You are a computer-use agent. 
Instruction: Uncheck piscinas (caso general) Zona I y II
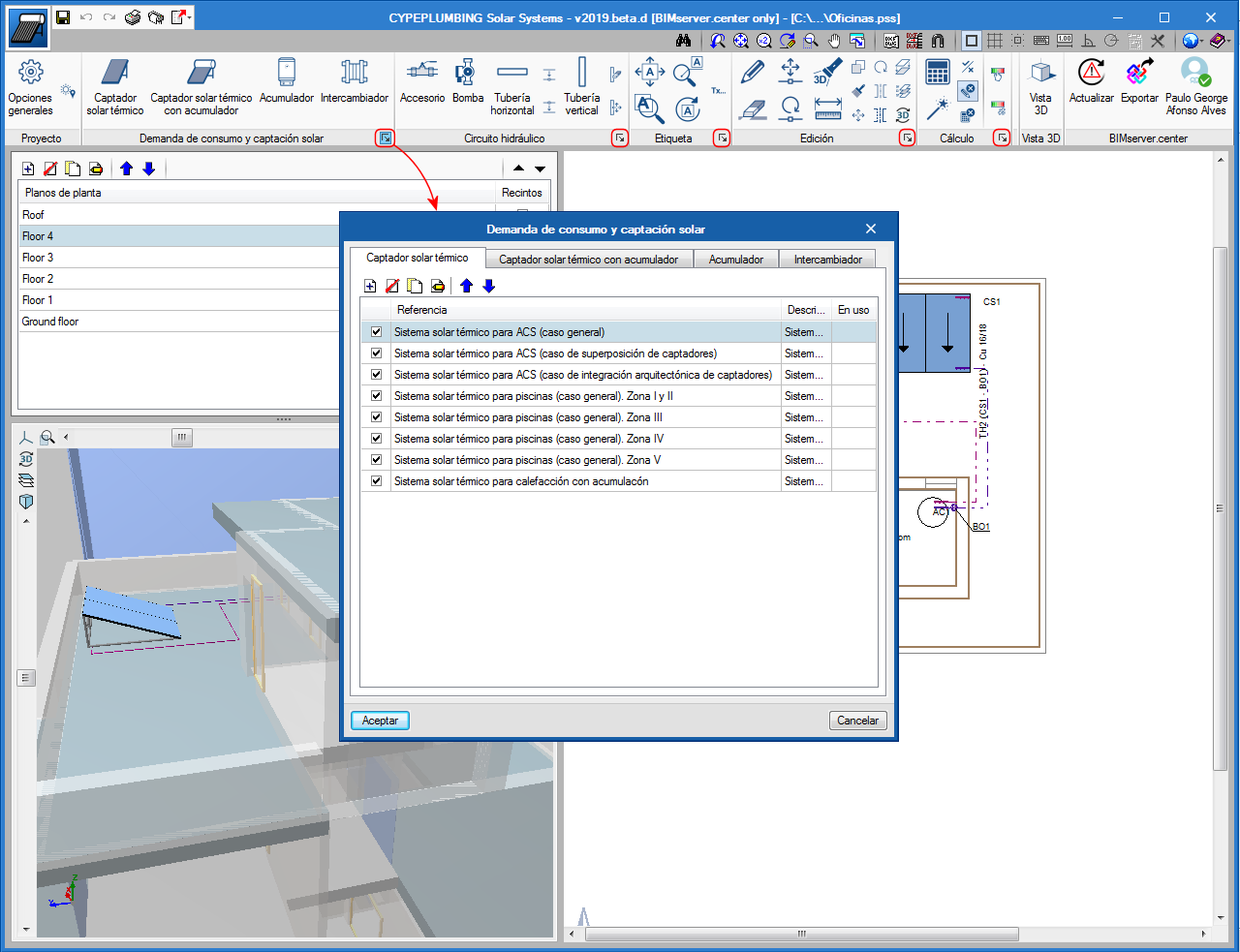coord(377,396)
